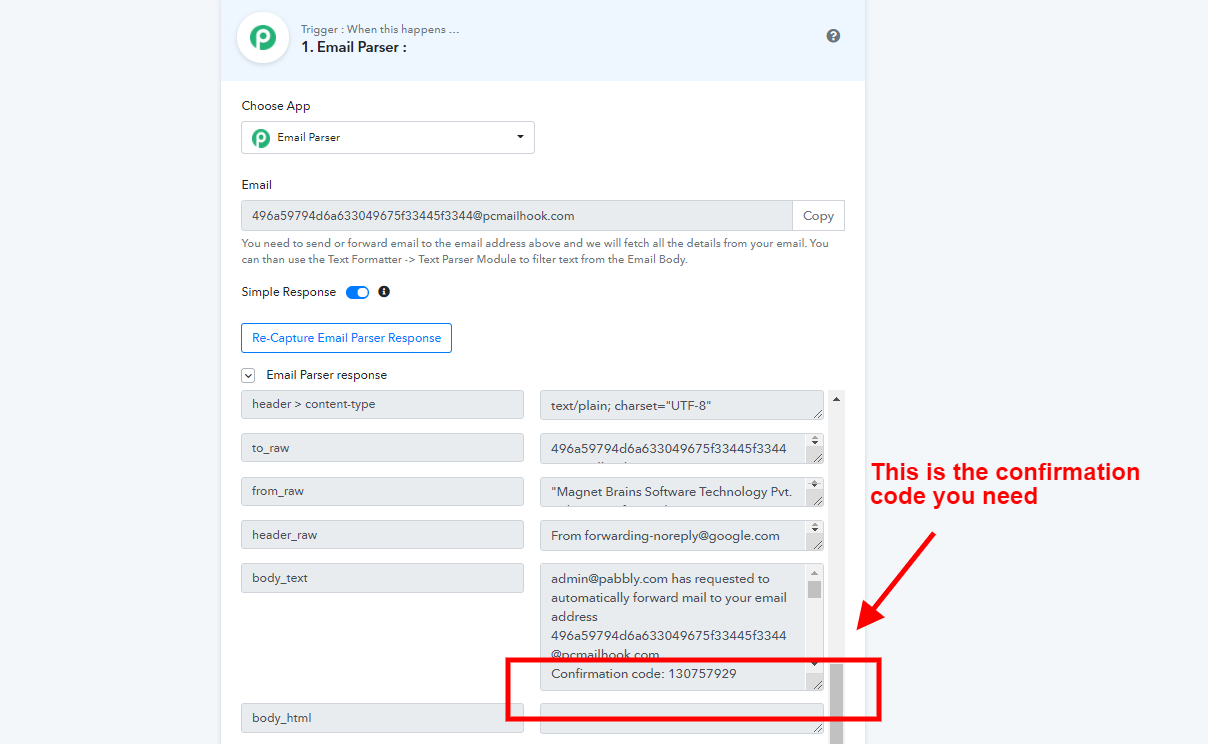Open the Choose App dropdown

click(388, 137)
